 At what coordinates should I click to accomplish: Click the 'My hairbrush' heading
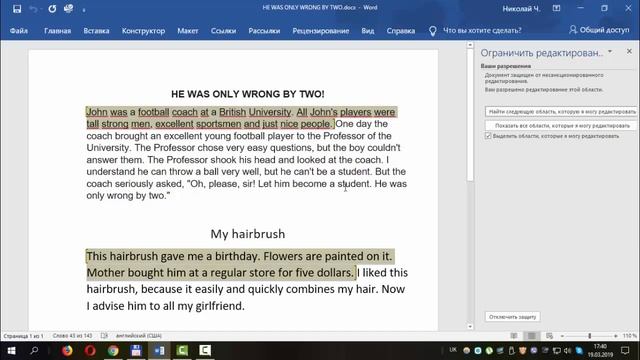click(248, 234)
